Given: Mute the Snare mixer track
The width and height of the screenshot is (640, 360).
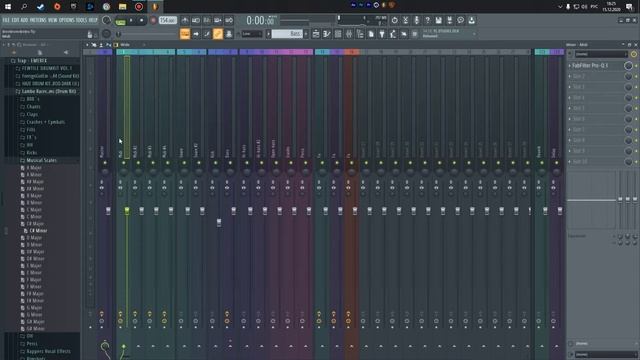Looking at the screenshot, I should pos(184,163).
